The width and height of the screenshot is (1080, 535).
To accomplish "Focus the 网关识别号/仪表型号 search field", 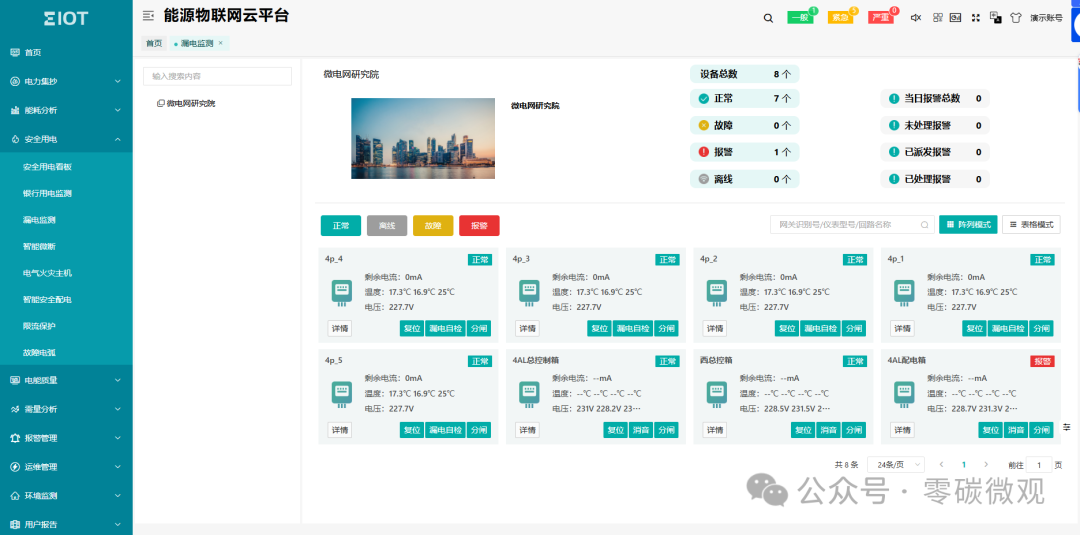I will (x=852, y=224).
